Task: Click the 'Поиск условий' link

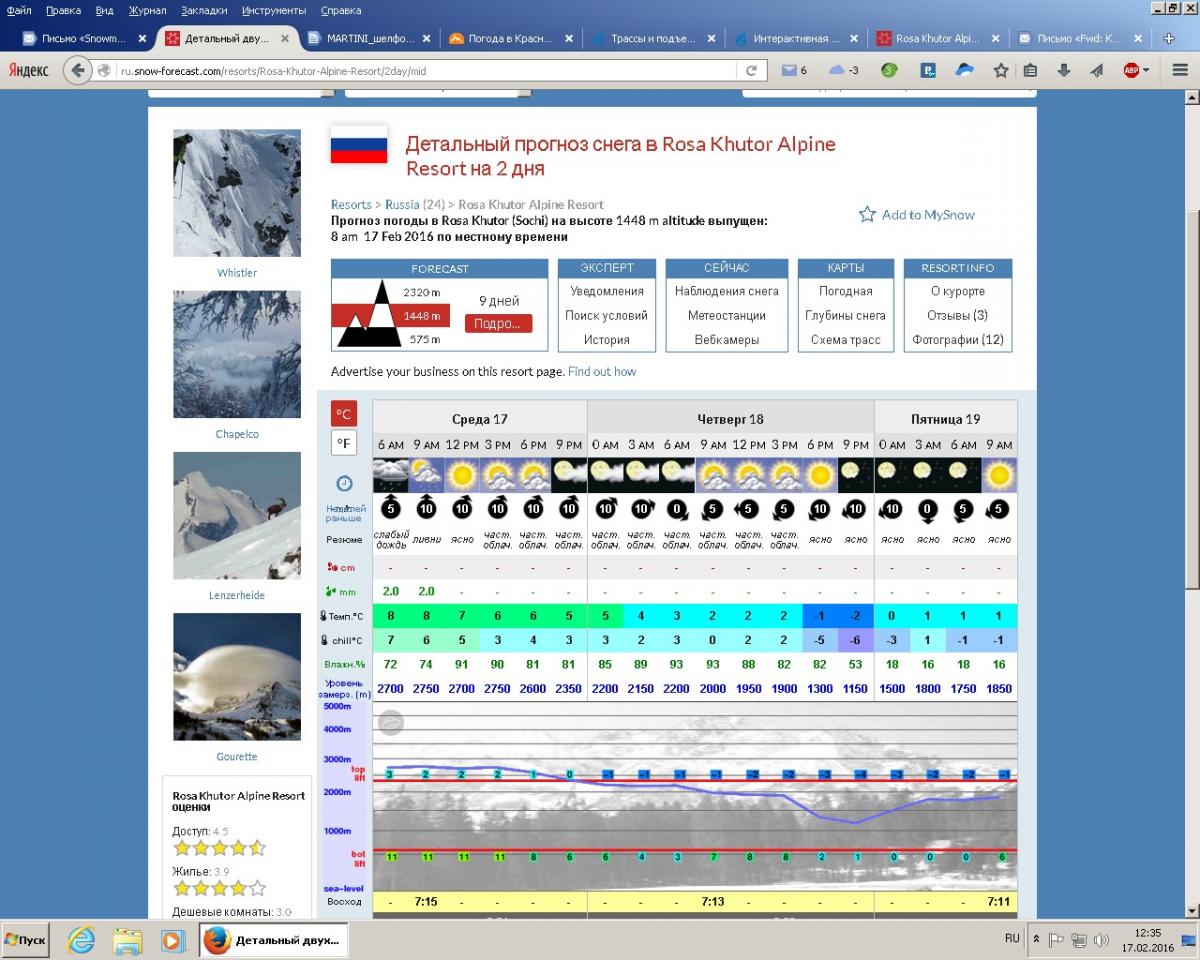Action: point(607,316)
